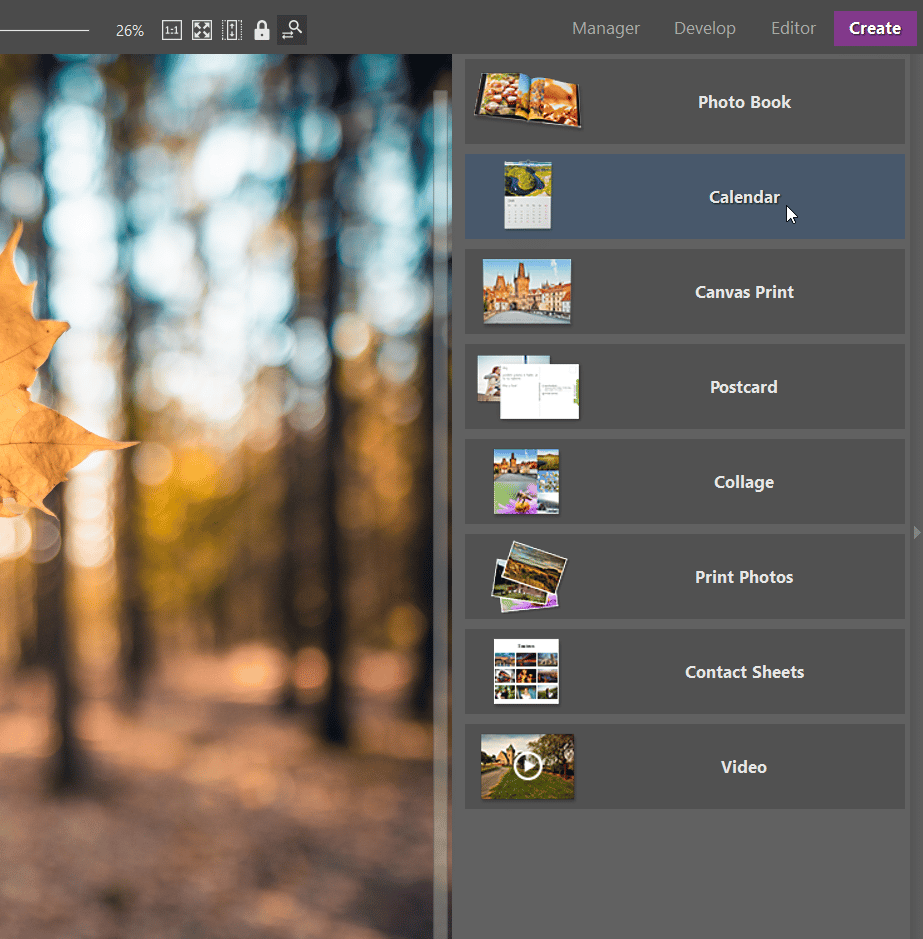This screenshot has height=939, width=923.
Task: Click the 26% zoom value
Action: [130, 31]
